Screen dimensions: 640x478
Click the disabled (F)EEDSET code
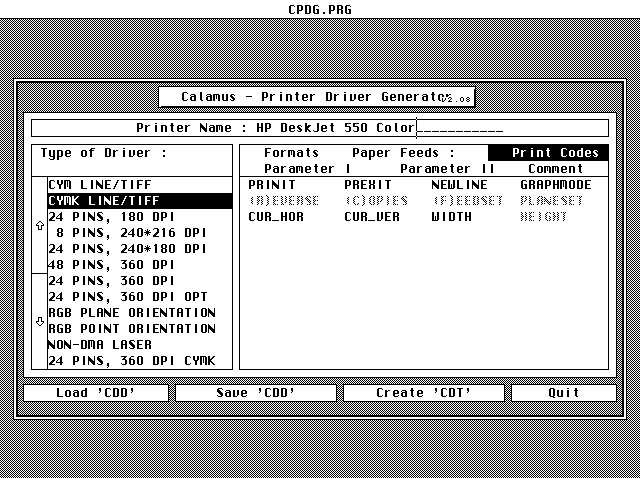coord(467,201)
